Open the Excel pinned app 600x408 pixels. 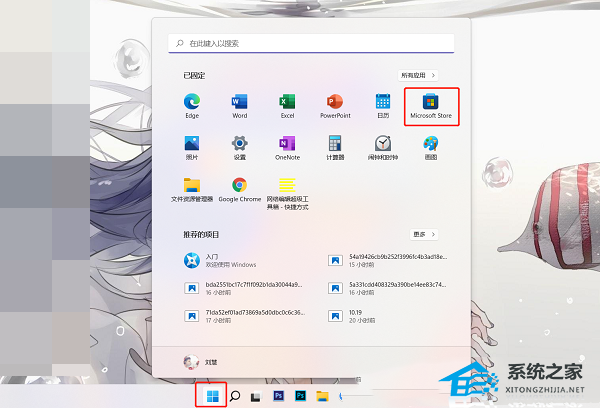click(x=287, y=103)
